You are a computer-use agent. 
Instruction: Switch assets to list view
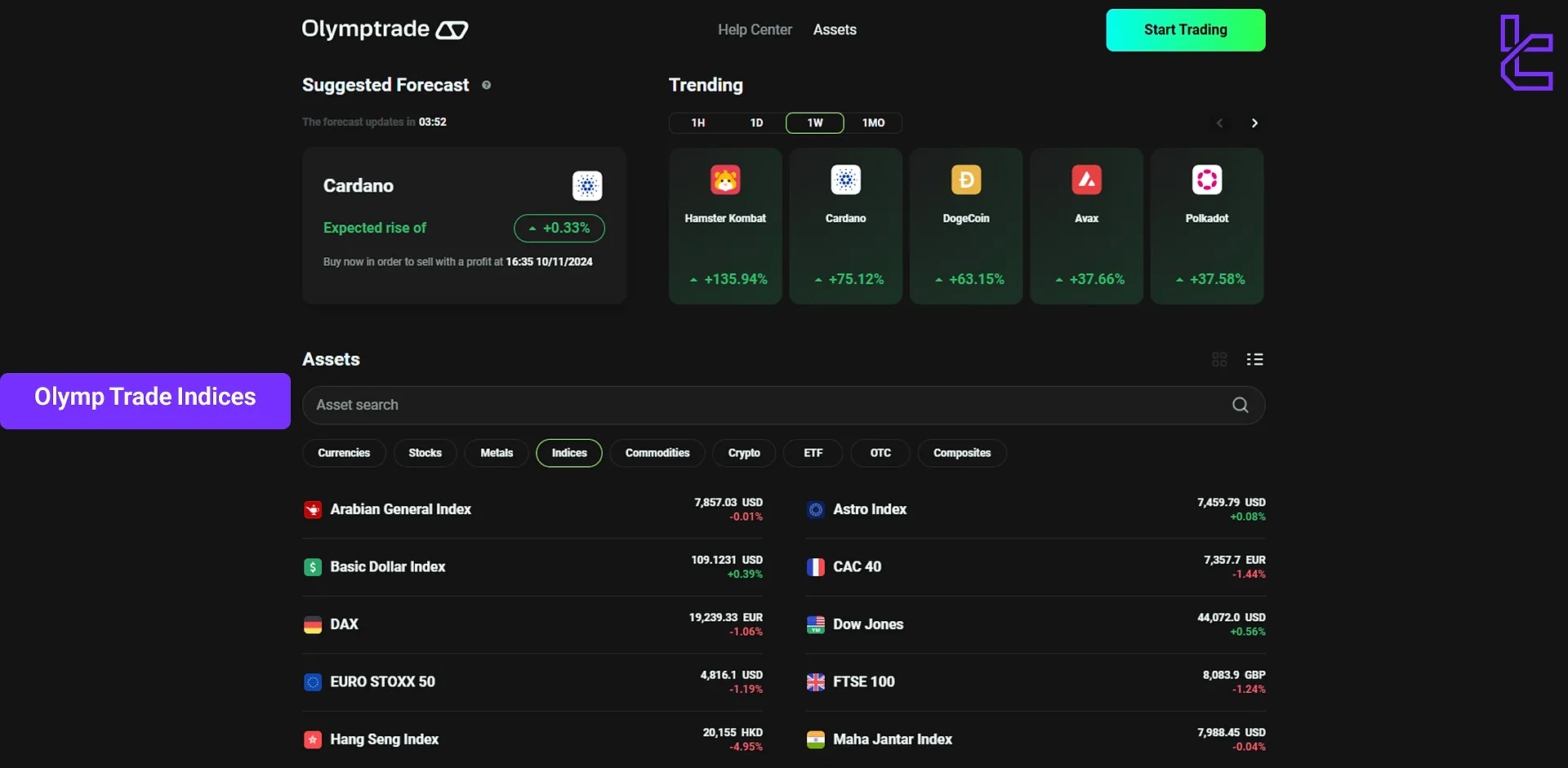tap(1255, 359)
